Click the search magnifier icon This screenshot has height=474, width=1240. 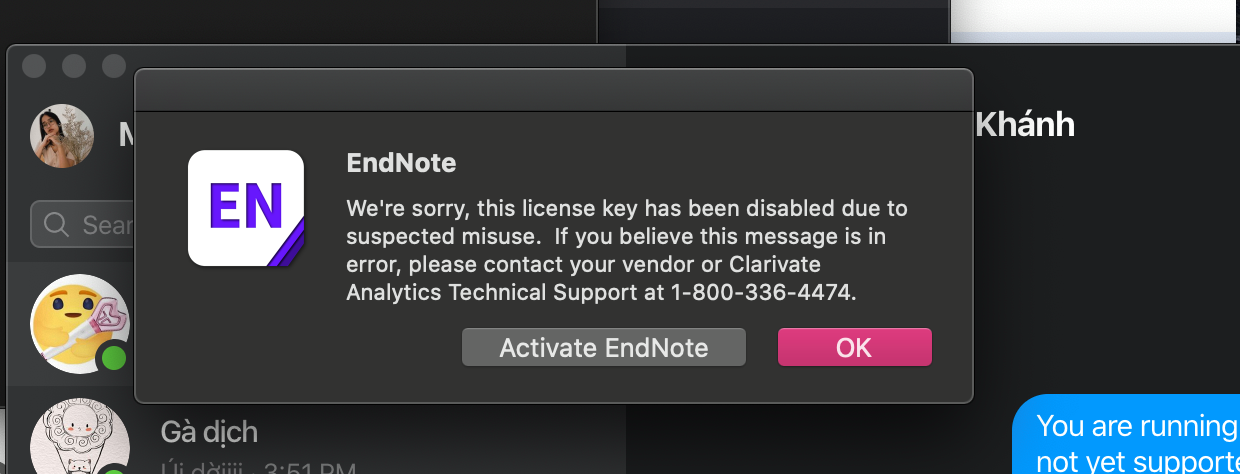(x=57, y=224)
